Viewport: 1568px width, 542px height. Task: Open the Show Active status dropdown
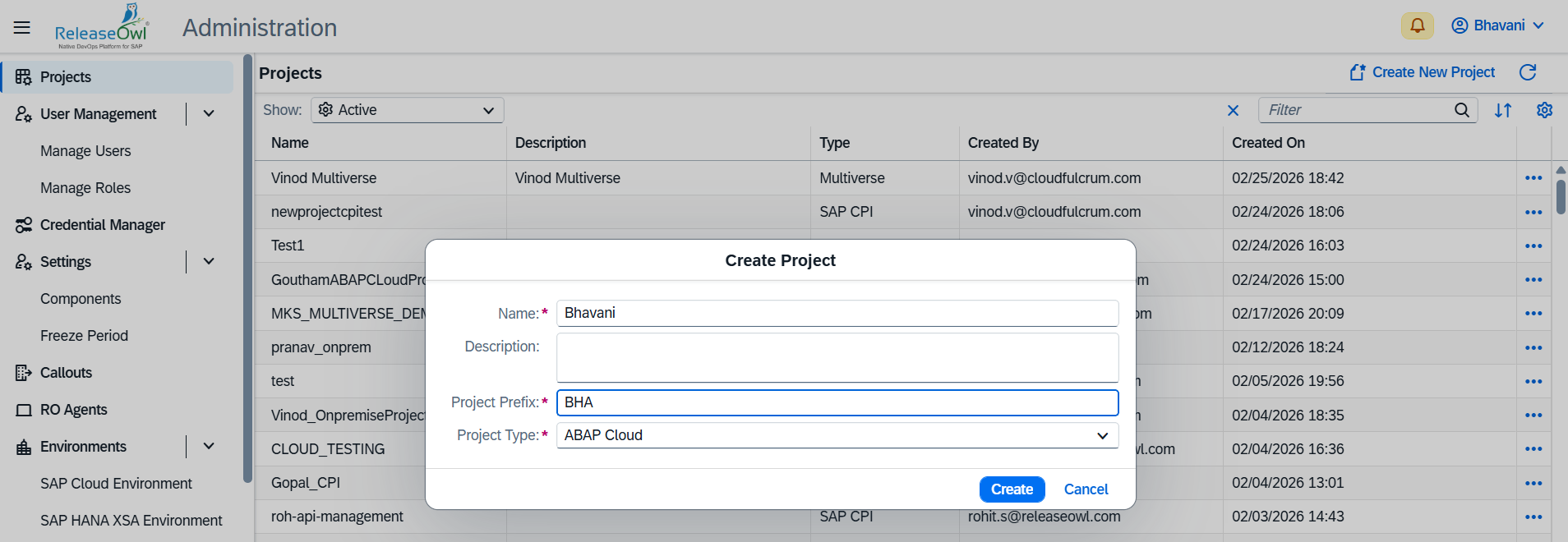point(407,110)
